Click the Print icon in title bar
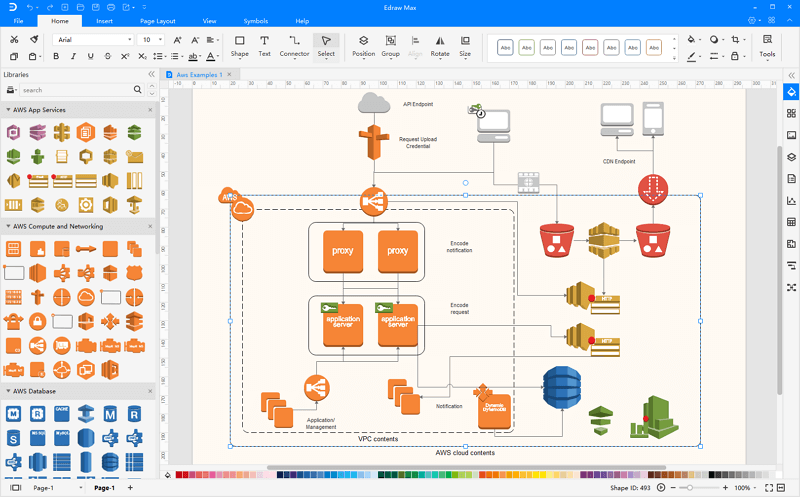The width and height of the screenshot is (800, 497). 111,7
